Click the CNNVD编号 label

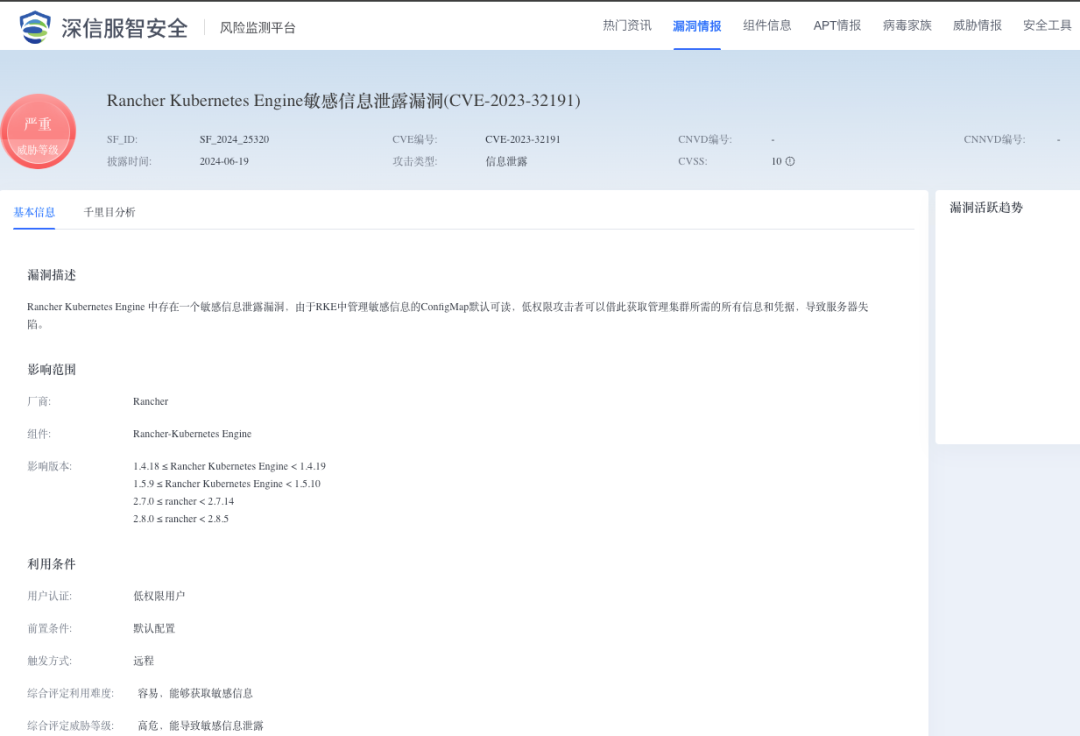click(x=995, y=139)
